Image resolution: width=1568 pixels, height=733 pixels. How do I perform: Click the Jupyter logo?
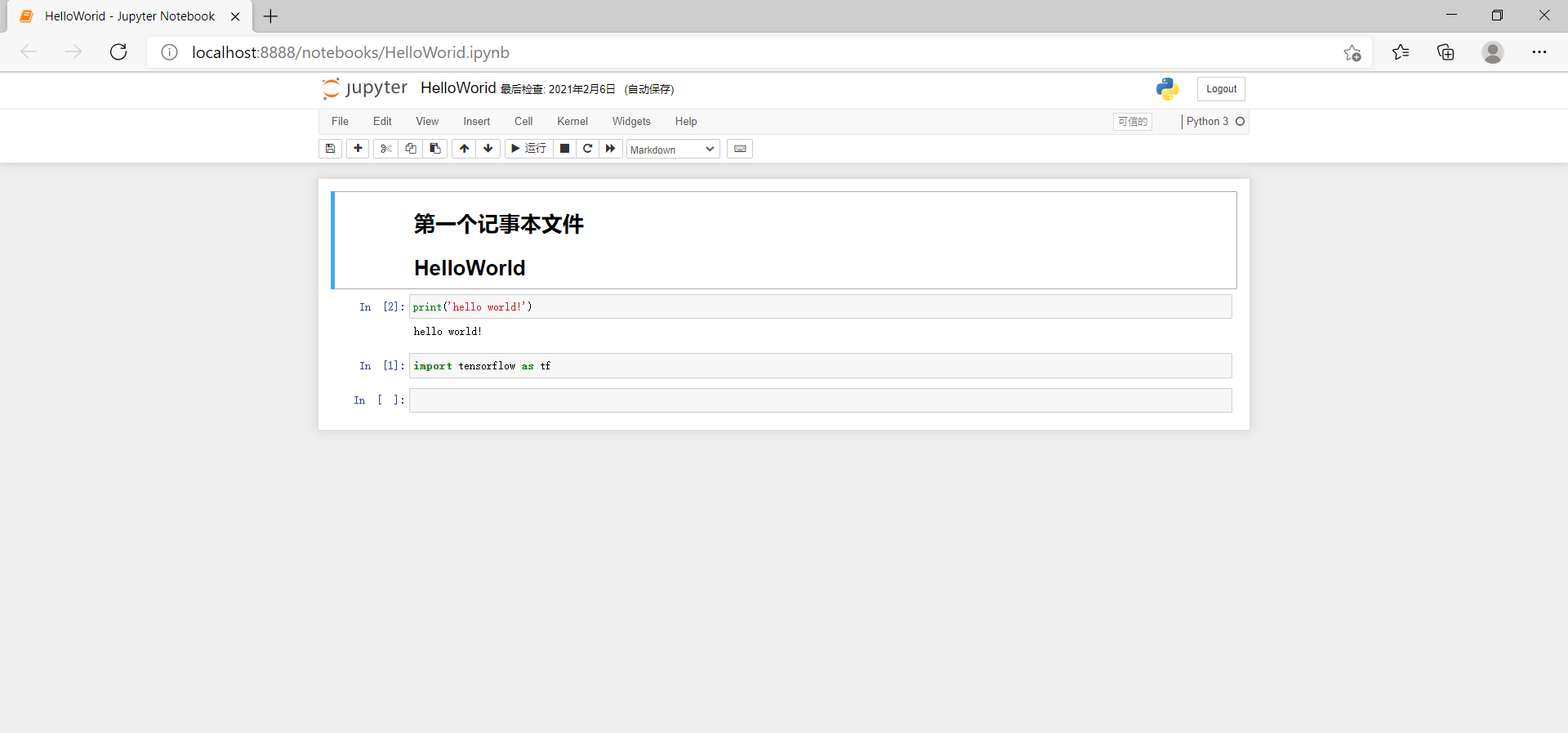point(364,88)
